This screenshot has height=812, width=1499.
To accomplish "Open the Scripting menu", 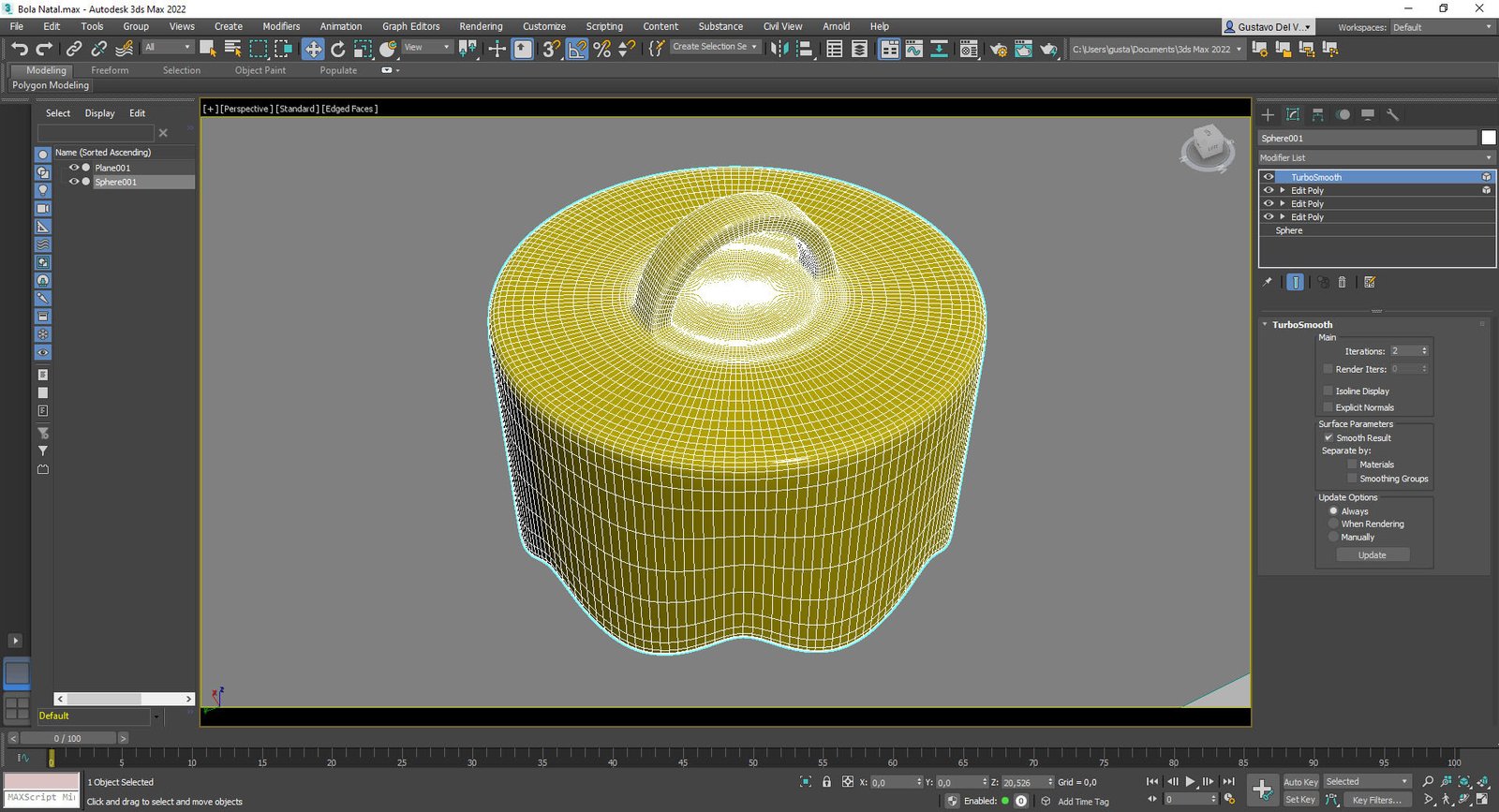I will (604, 26).
